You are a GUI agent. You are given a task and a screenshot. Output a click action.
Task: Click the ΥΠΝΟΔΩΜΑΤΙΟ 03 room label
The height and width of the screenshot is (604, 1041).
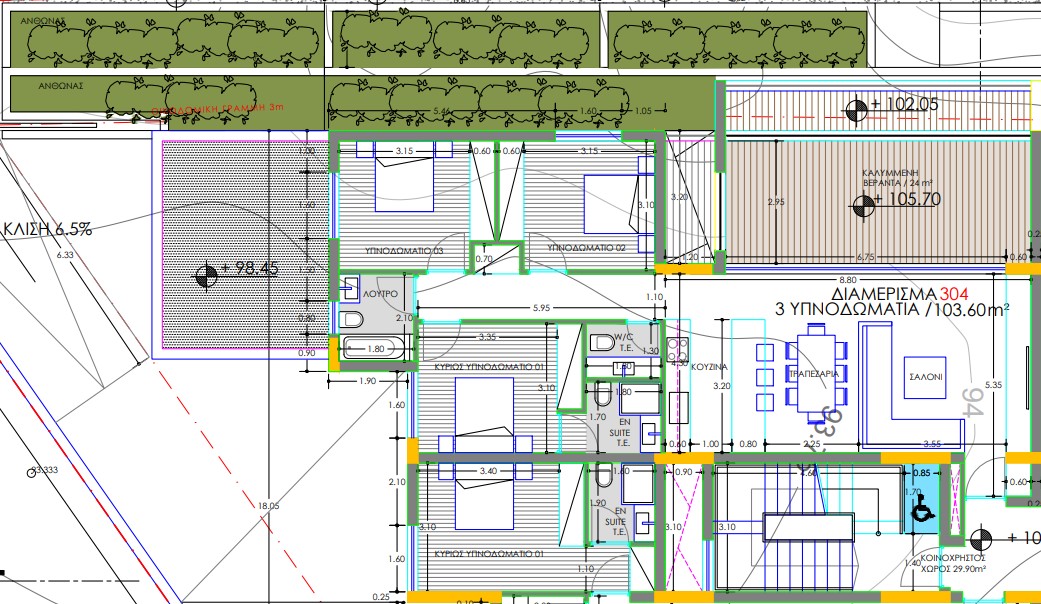click(x=404, y=251)
